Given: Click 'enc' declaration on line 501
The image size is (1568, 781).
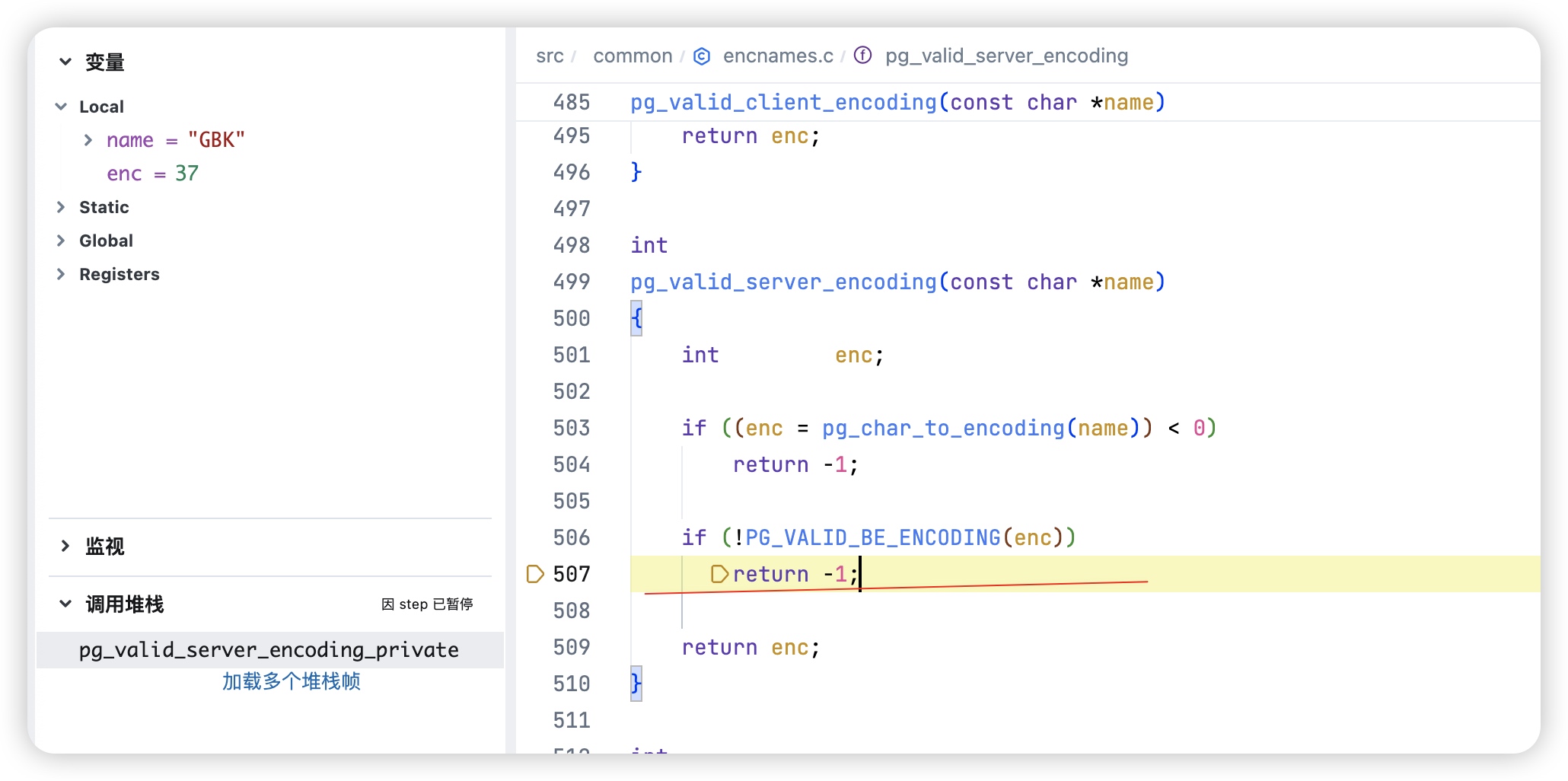Looking at the screenshot, I should 853,355.
